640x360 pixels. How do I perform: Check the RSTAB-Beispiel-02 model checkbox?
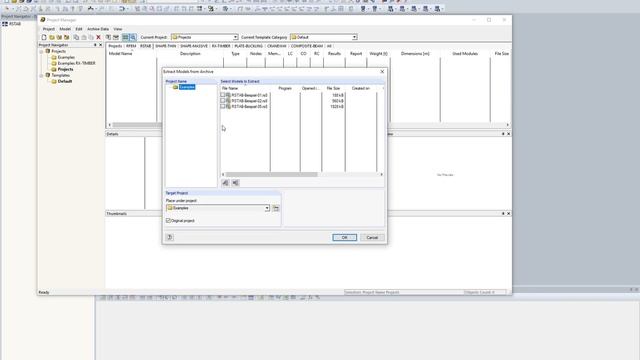tap(222, 100)
